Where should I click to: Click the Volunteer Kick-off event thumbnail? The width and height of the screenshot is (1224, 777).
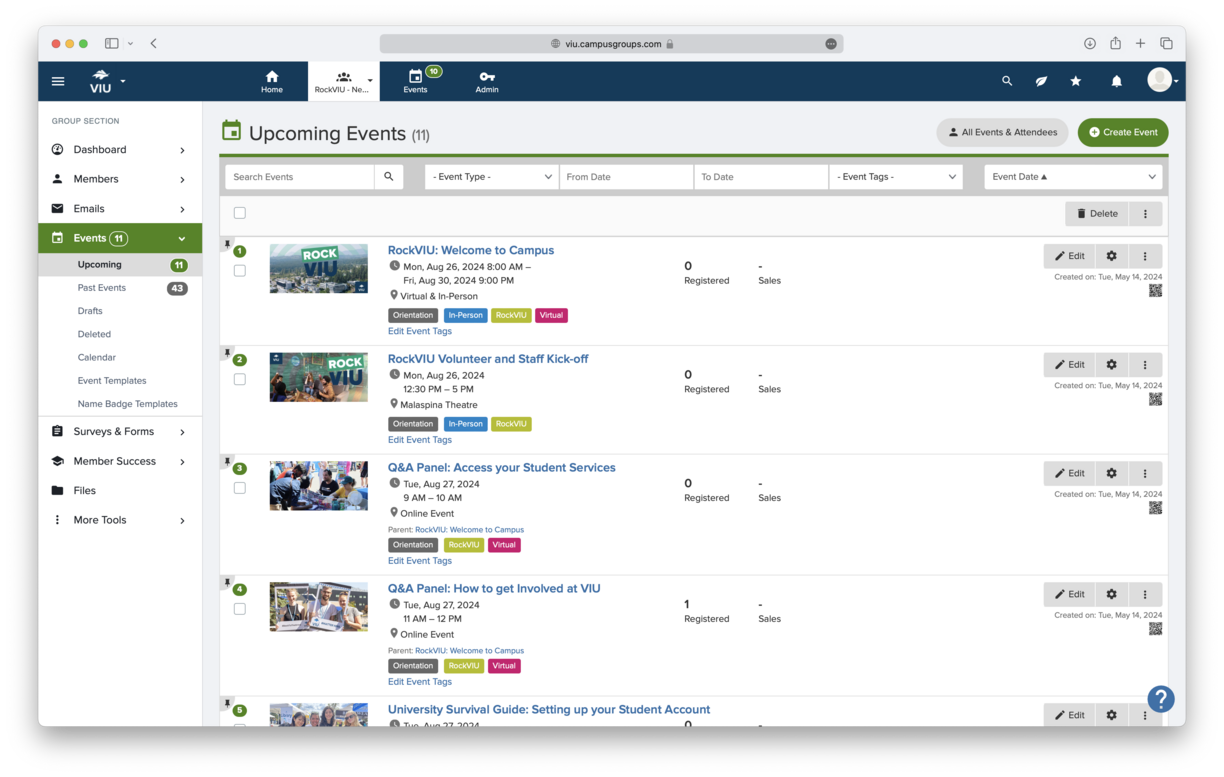coord(318,377)
